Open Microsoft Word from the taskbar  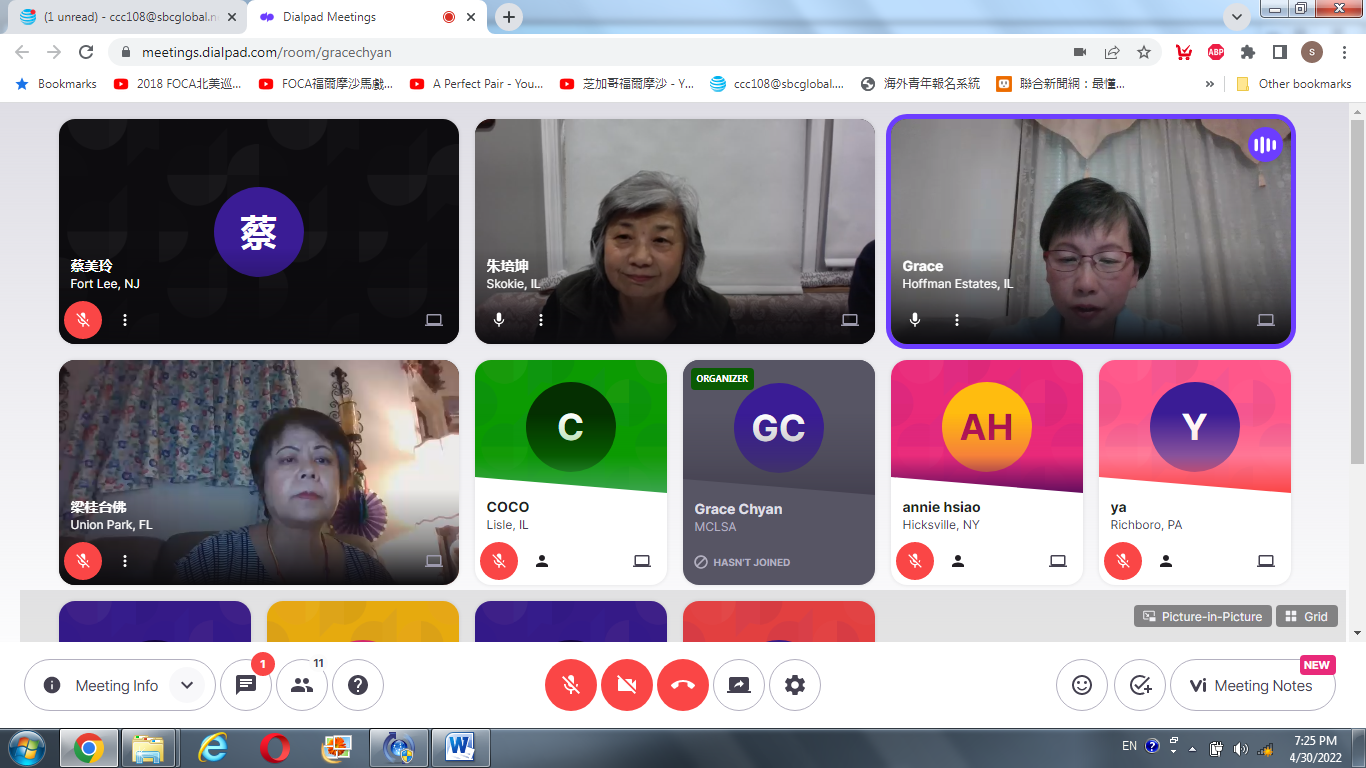click(460, 747)
